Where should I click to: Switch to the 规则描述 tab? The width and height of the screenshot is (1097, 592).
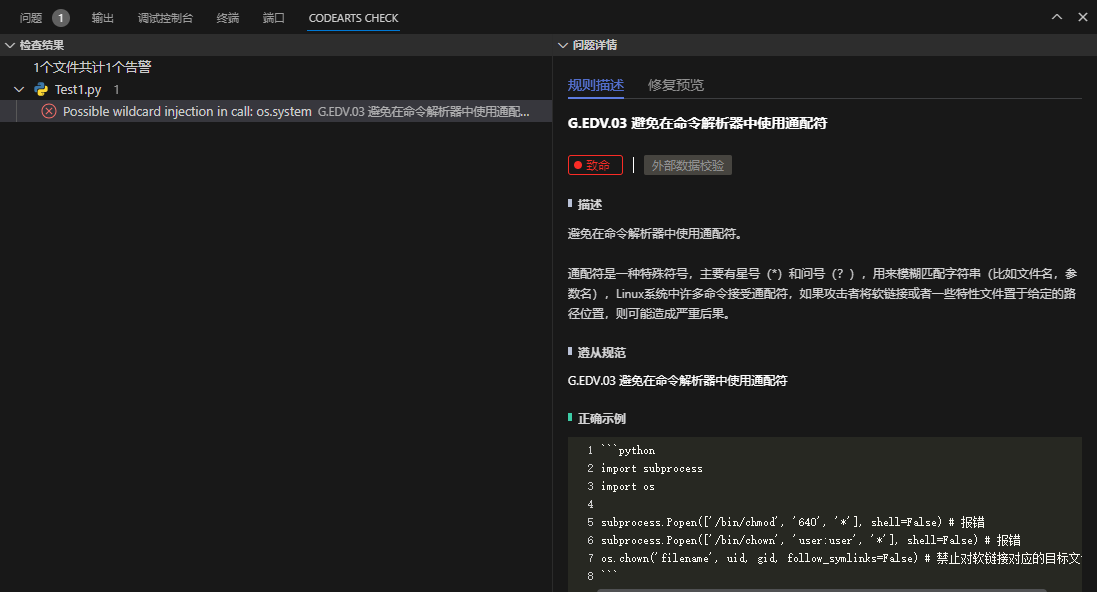coord(595,85)
